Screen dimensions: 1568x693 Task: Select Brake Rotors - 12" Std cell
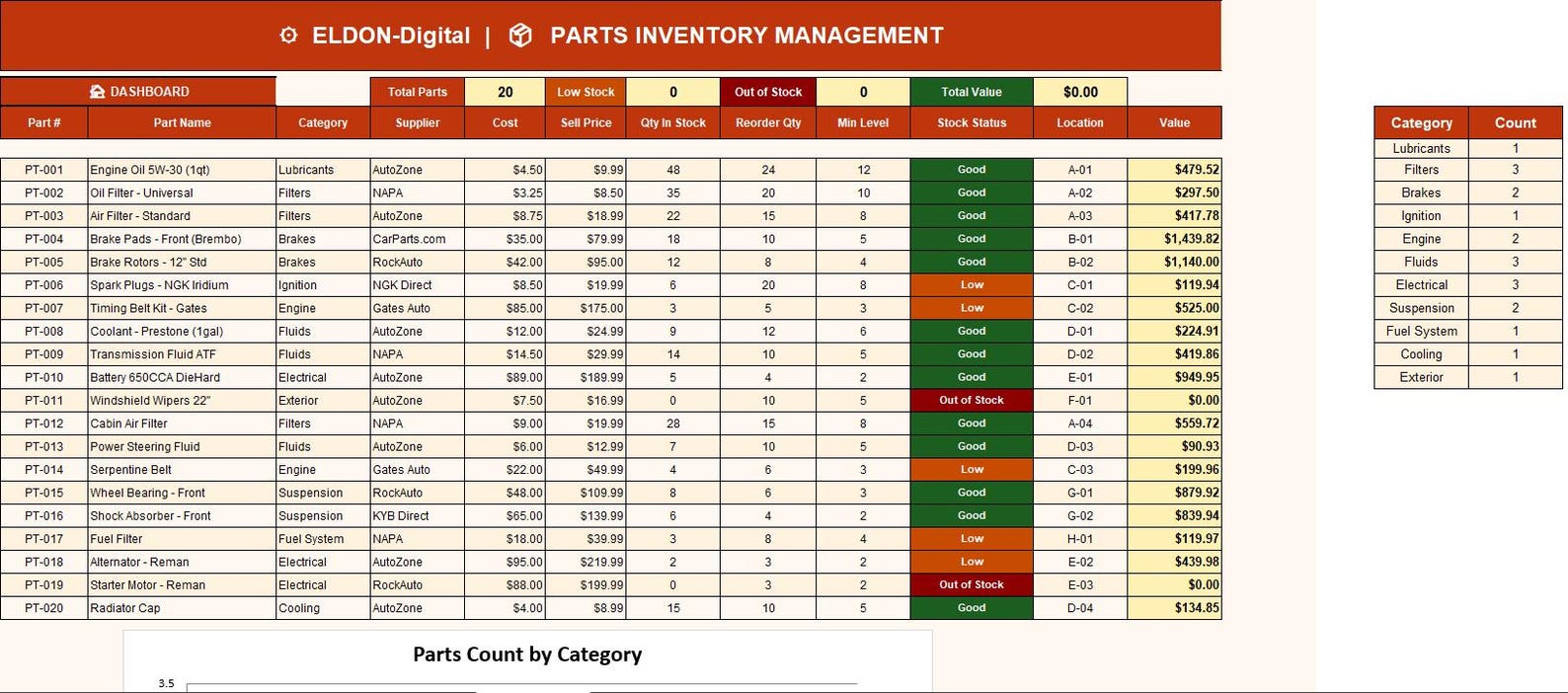[x=182, y=262]
